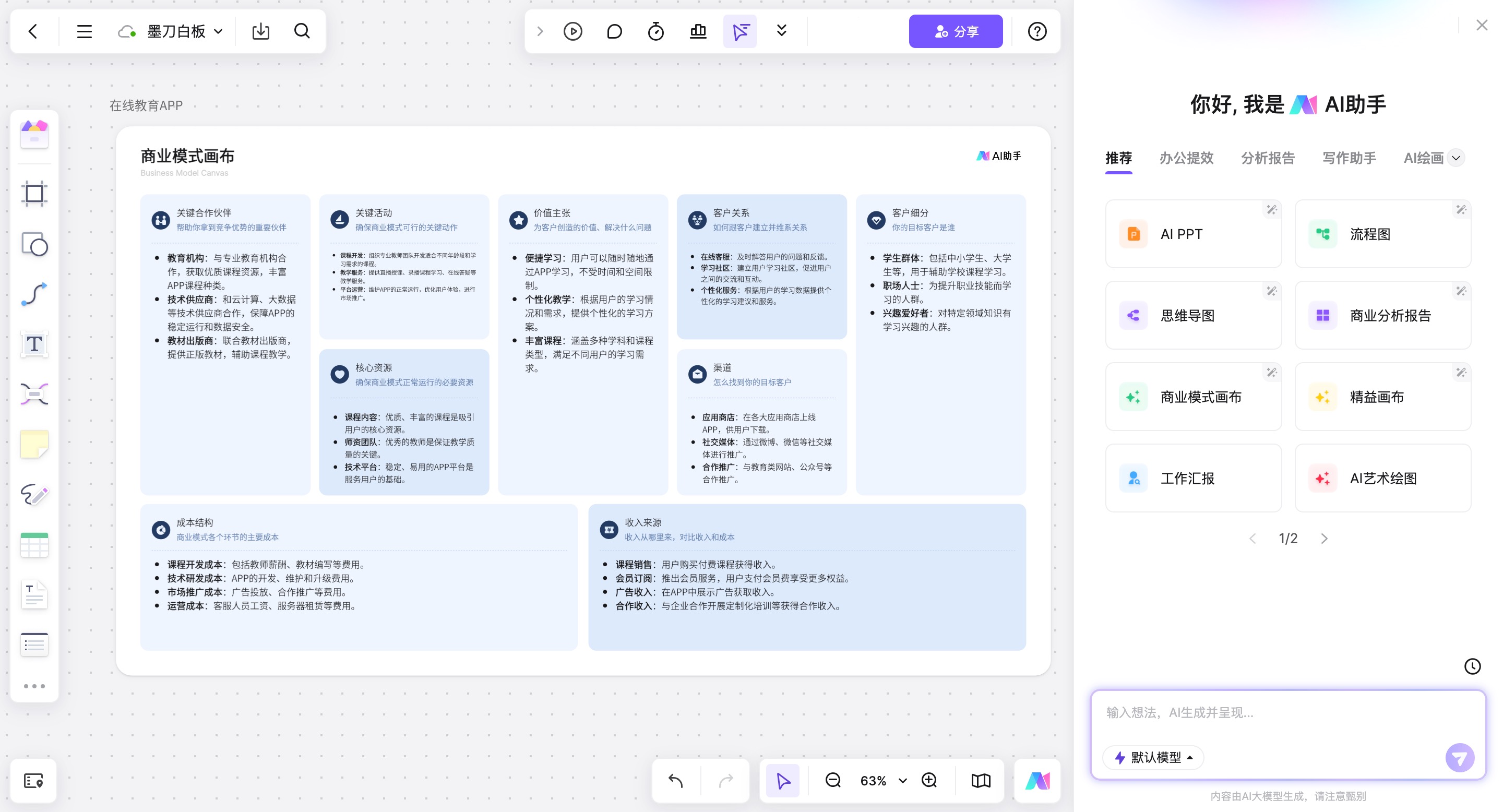Toggle the minimap view

click(x=980, y=781)
